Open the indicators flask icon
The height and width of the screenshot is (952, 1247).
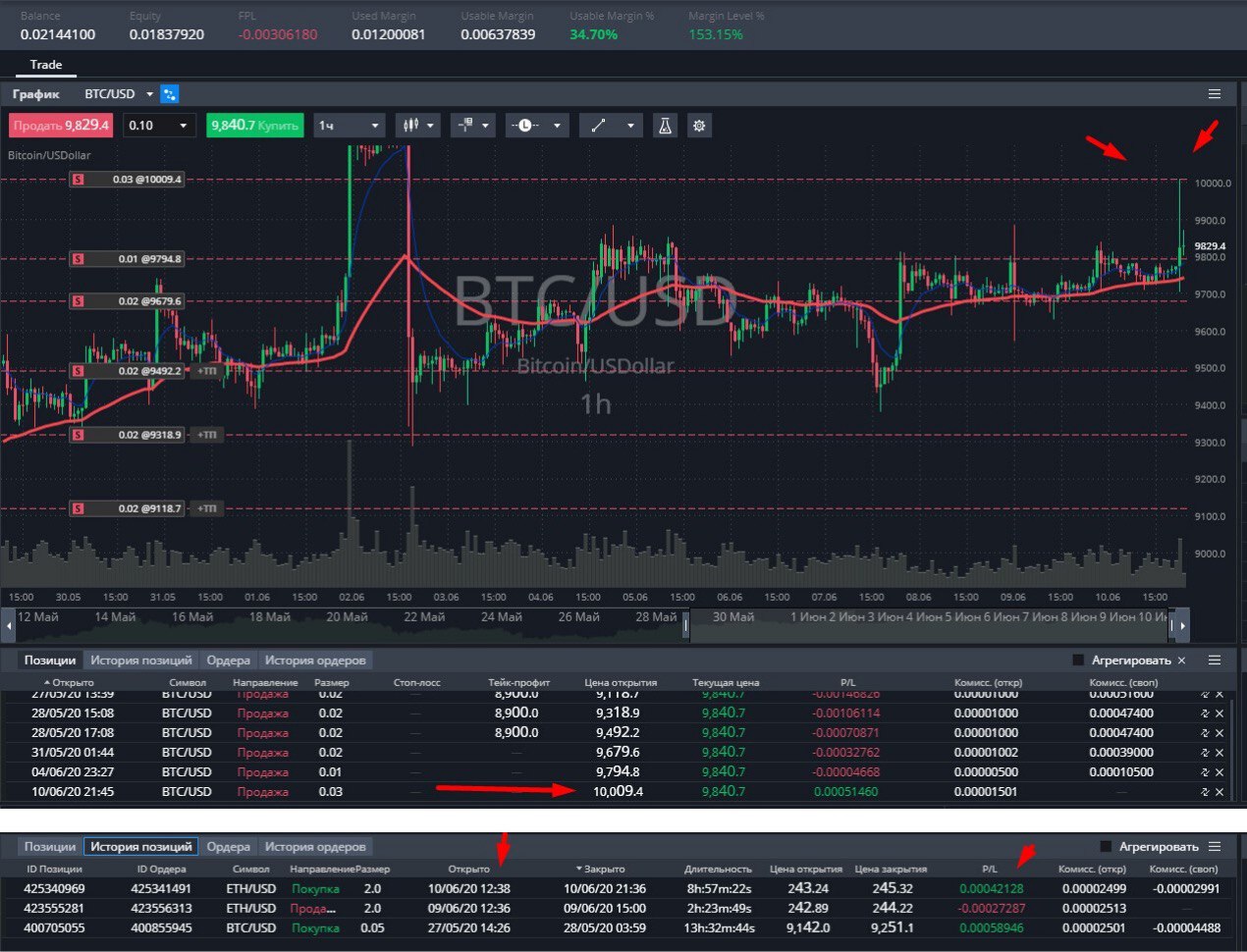[665, 126]
